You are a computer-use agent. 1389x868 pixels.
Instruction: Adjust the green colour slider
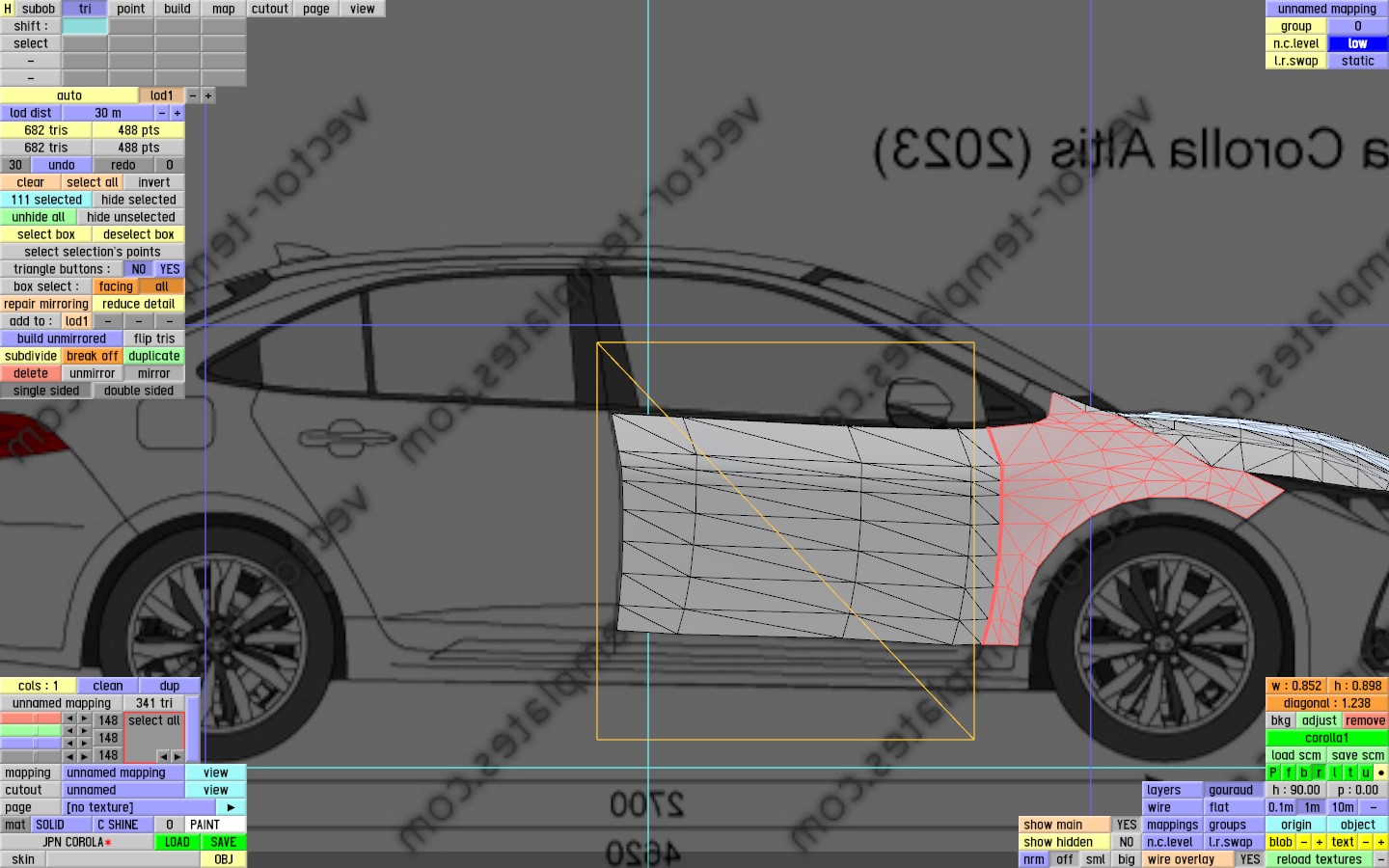tap(31, 731)
